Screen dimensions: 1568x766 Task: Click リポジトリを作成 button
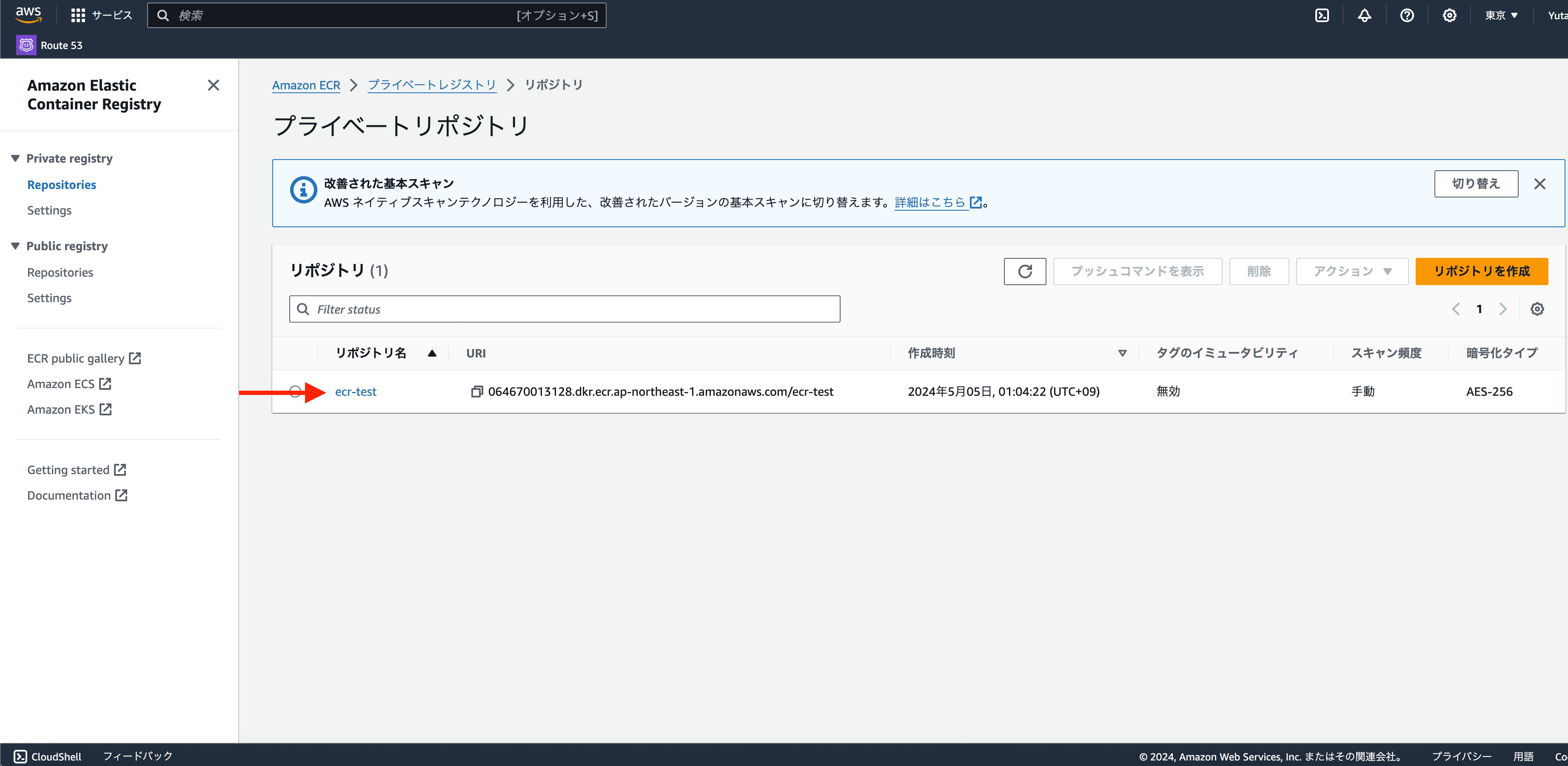pyautogui.click(x=1484, y=270)
